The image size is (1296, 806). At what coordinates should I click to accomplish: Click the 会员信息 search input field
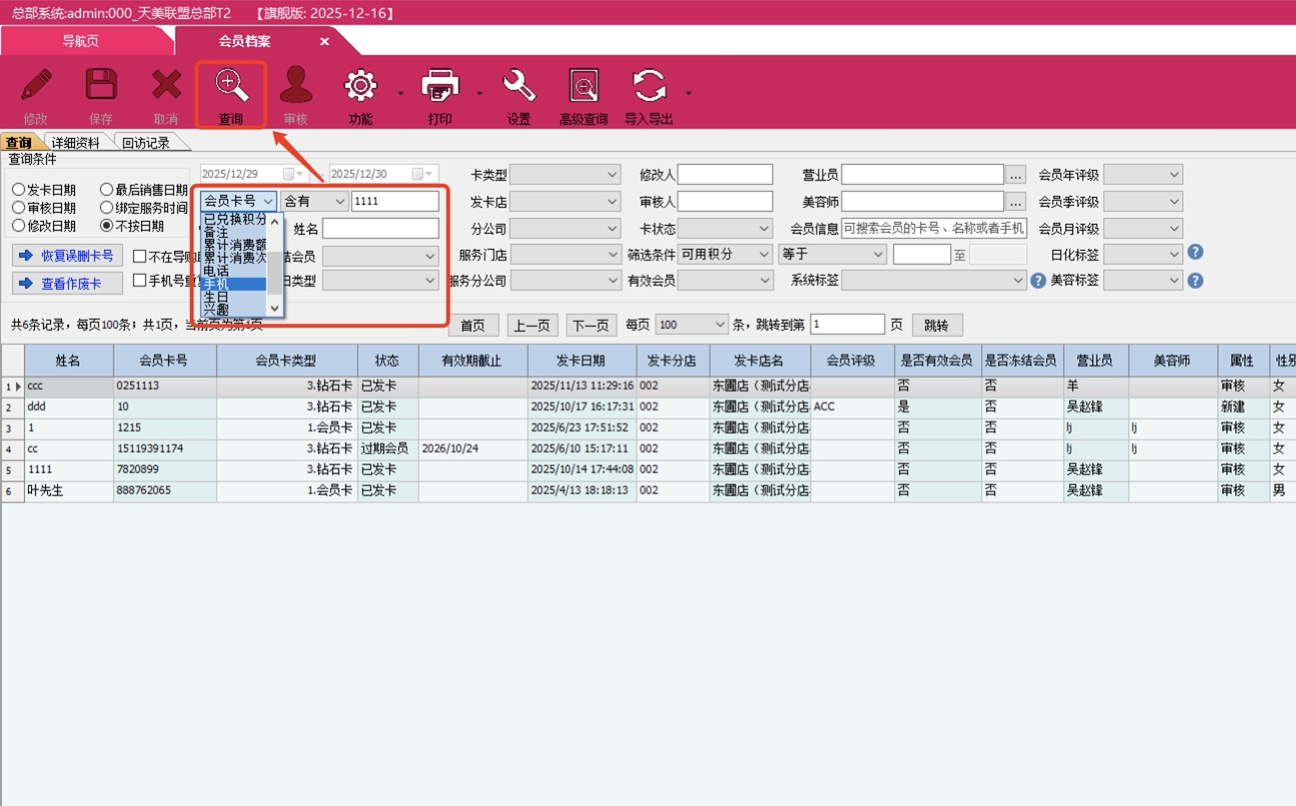point(933,228)
